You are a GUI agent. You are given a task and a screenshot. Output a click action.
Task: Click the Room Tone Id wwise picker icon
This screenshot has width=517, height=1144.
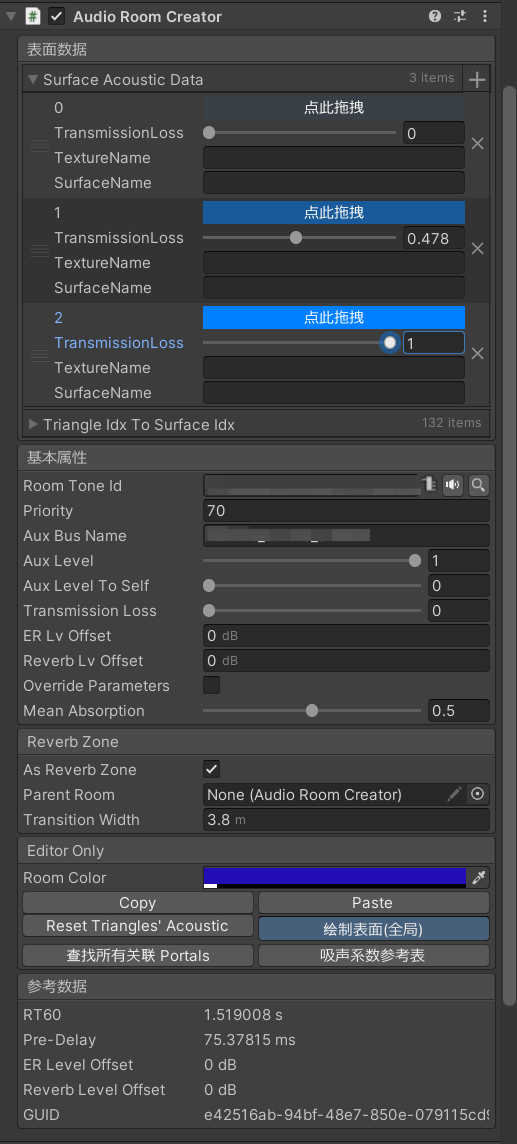tap(429, 484)
